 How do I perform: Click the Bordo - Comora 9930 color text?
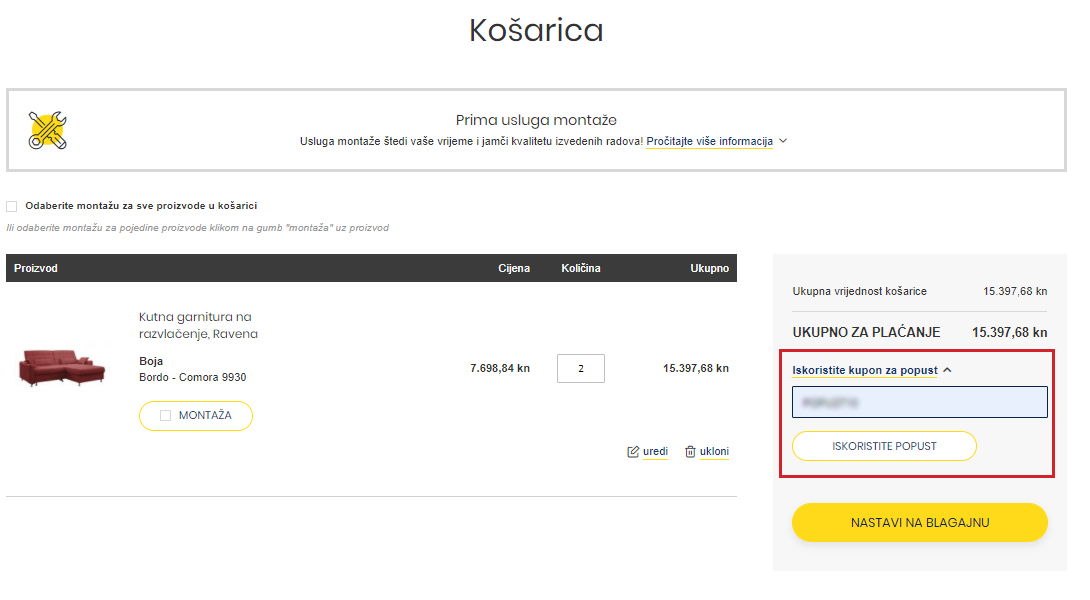click(x=192, y=378)
